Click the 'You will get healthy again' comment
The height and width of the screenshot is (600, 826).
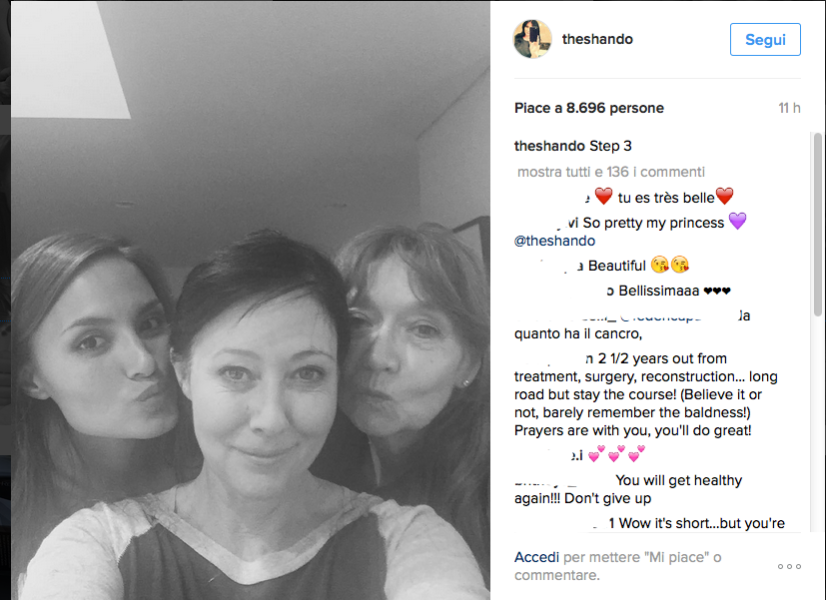tap(628, 489)
